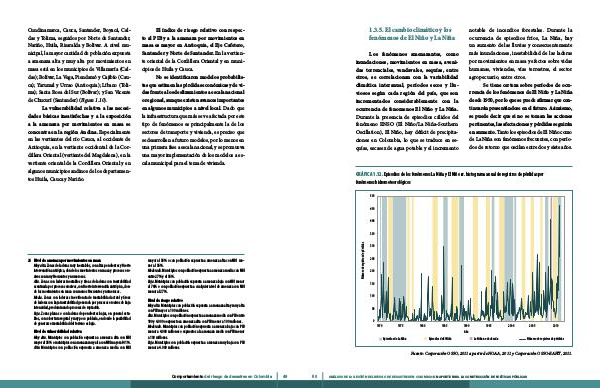Click paragraph starting 'Los fenómenos amenazantes'
600x388 pixels.
407,101
